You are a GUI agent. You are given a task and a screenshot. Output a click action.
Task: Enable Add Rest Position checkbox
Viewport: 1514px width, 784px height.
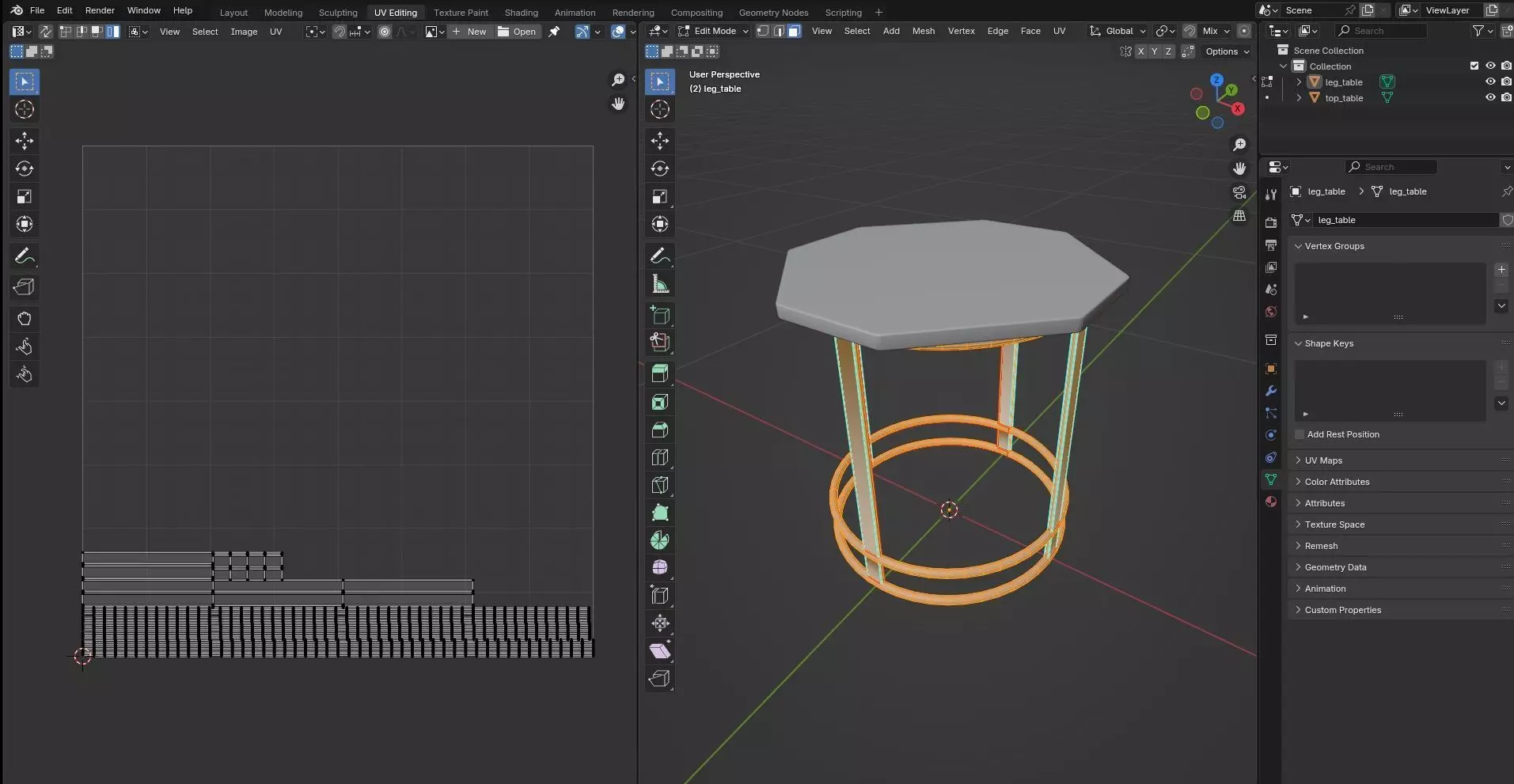pyautogui.click(x=1300, y=434)
